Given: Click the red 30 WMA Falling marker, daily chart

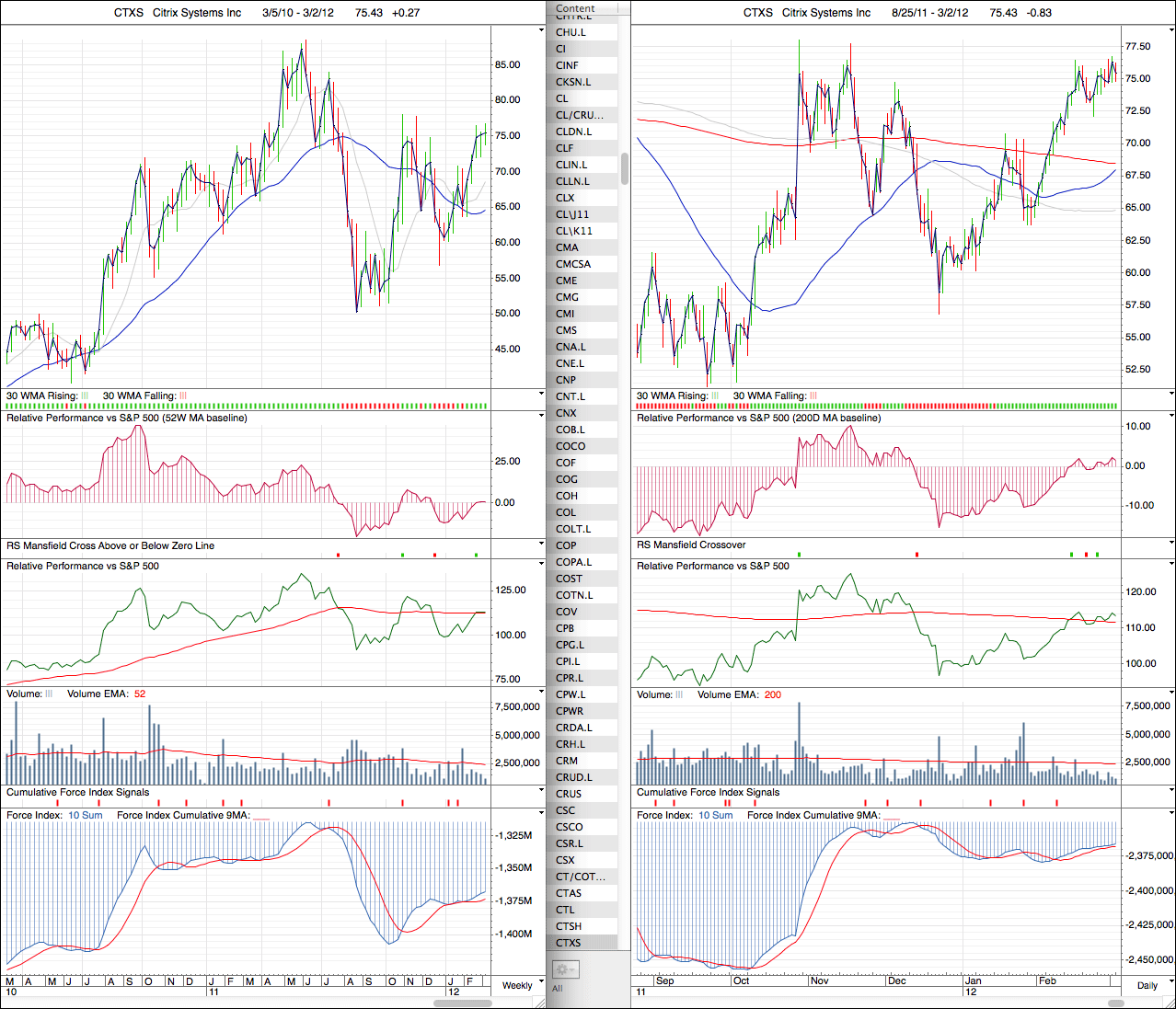Looking at the screenshot, I should click(x=813, y=396).
